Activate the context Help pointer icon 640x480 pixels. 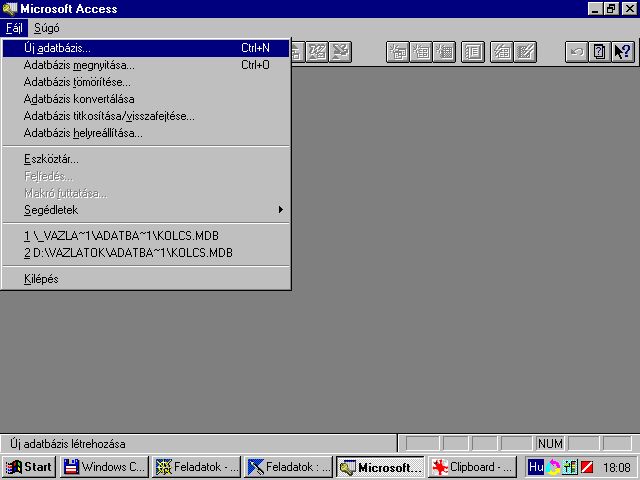click(623, 52)
